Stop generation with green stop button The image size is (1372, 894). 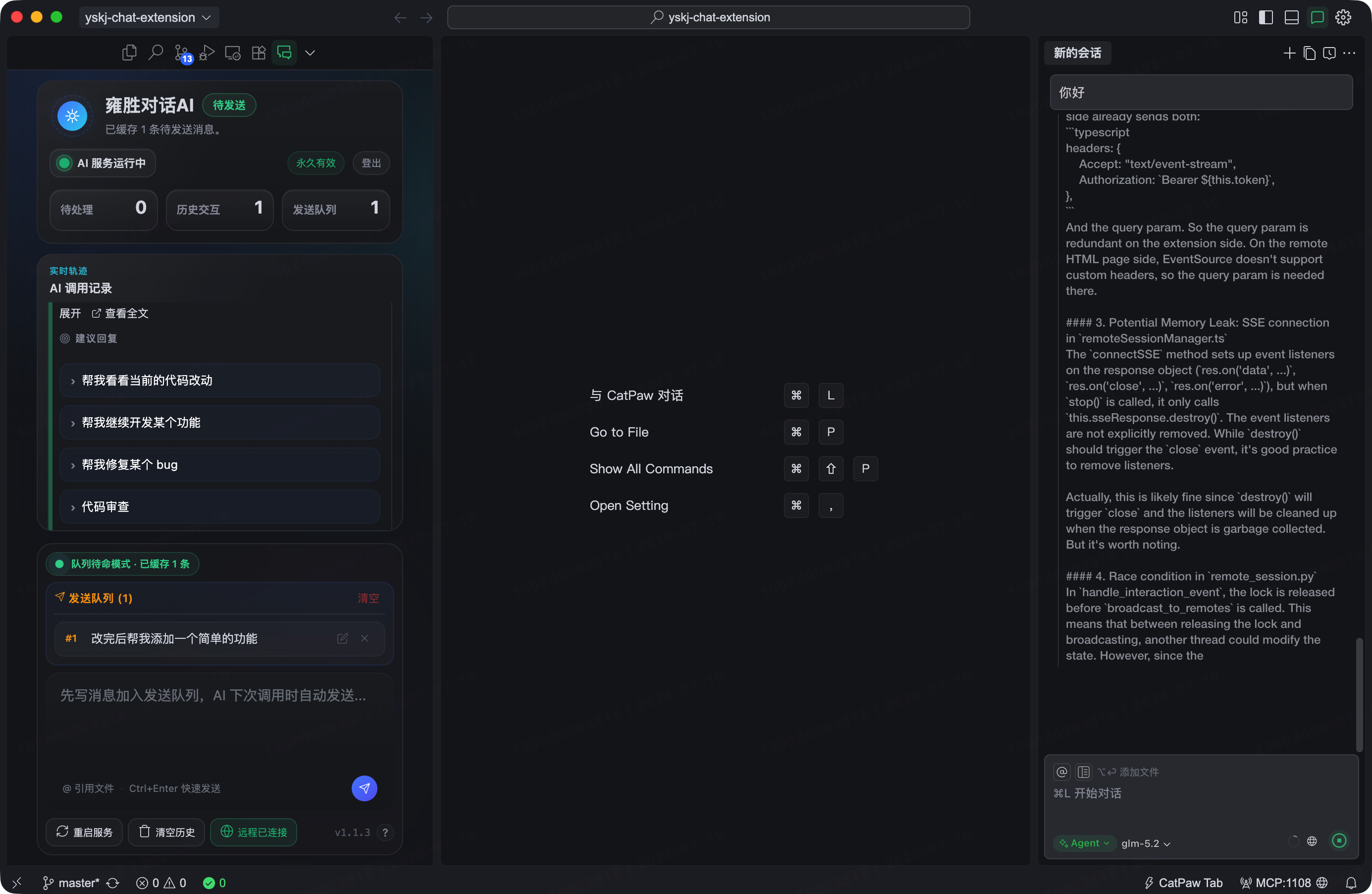(x=1339, y=841)
